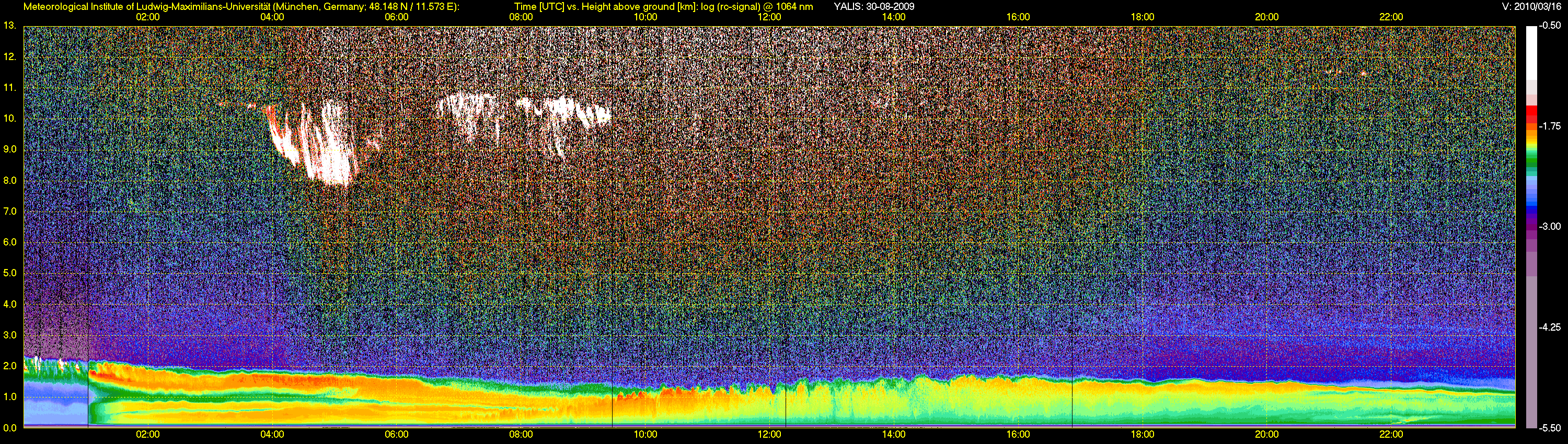The height and width of the screenshot is (444, 1568).
Task: Click the 1.0 height axis label
Action: tap(10, 396)
